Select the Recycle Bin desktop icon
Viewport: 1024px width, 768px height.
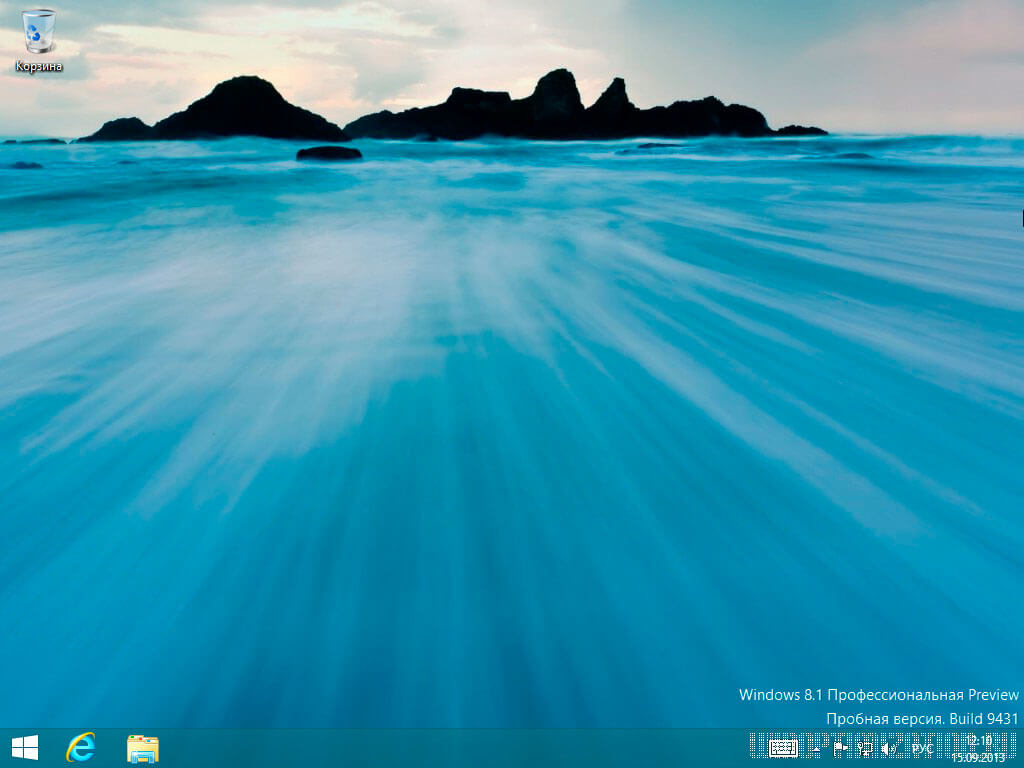click(x=39, y=32)
